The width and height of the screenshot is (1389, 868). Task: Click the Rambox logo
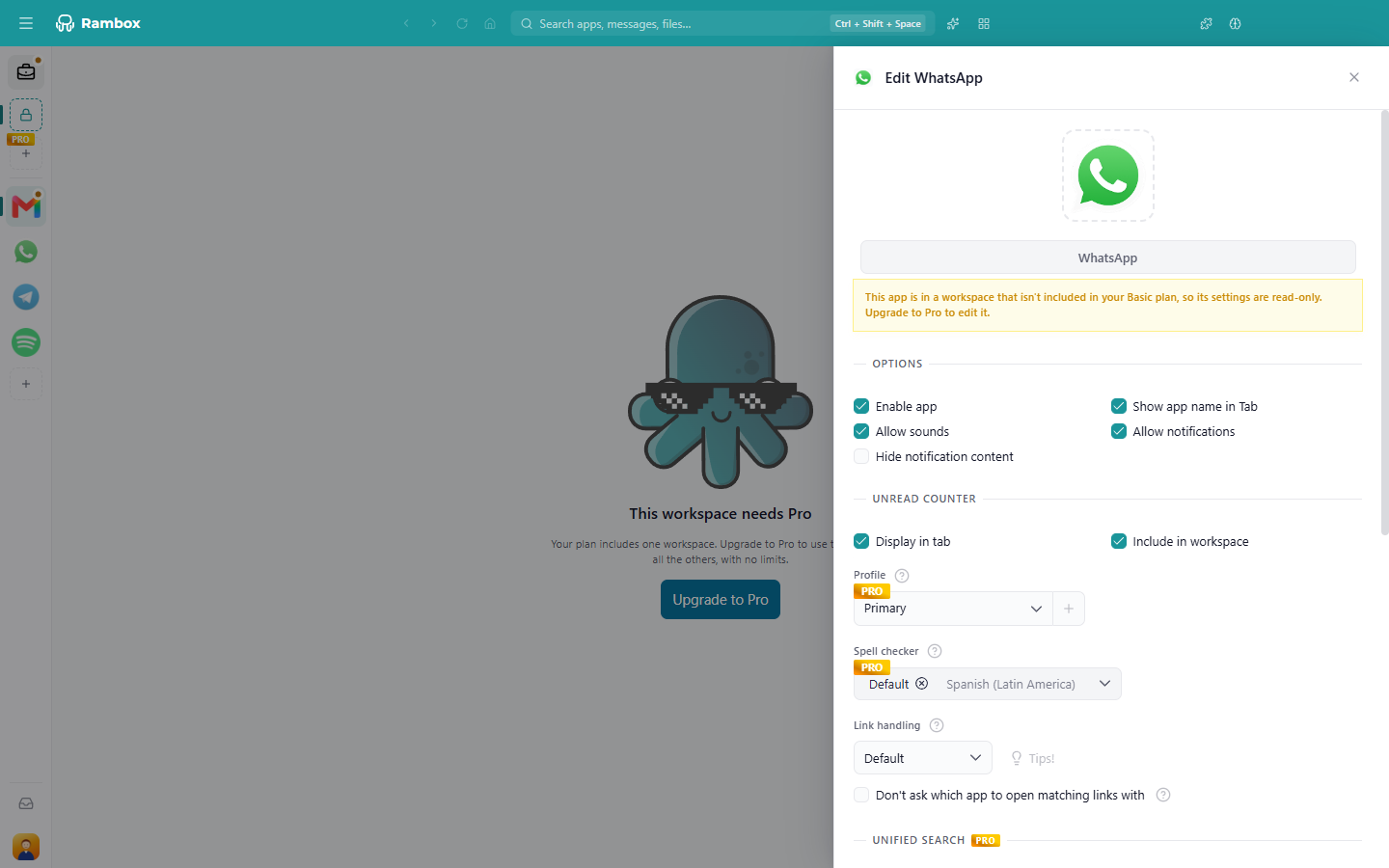pos(98,23)
